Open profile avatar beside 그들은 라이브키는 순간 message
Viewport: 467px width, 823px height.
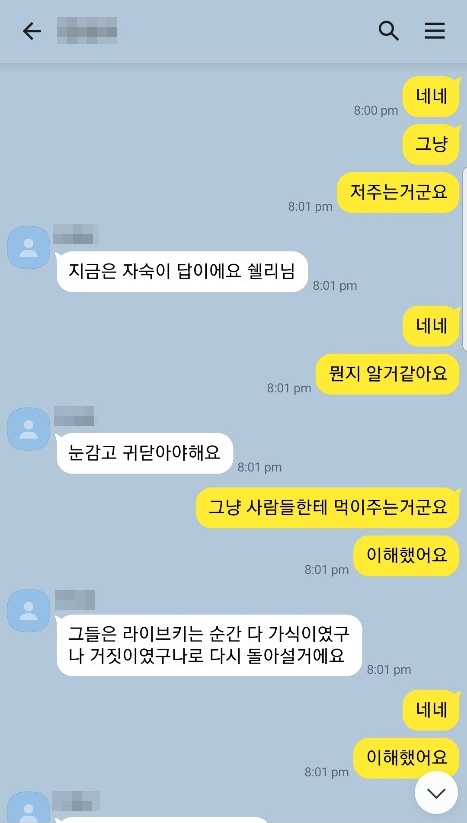(28, 610)
